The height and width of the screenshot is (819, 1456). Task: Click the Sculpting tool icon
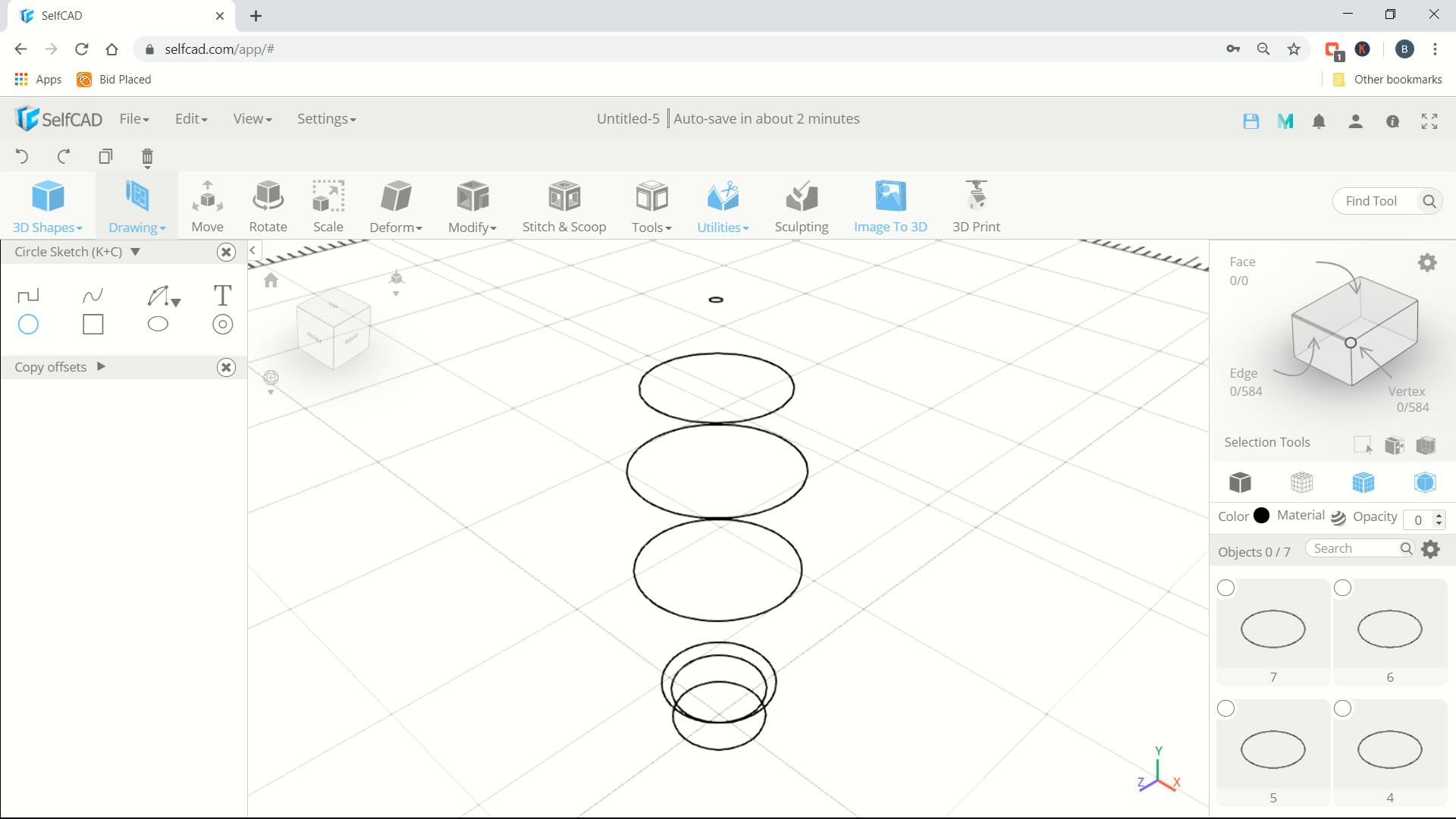(x=801, y=206)
